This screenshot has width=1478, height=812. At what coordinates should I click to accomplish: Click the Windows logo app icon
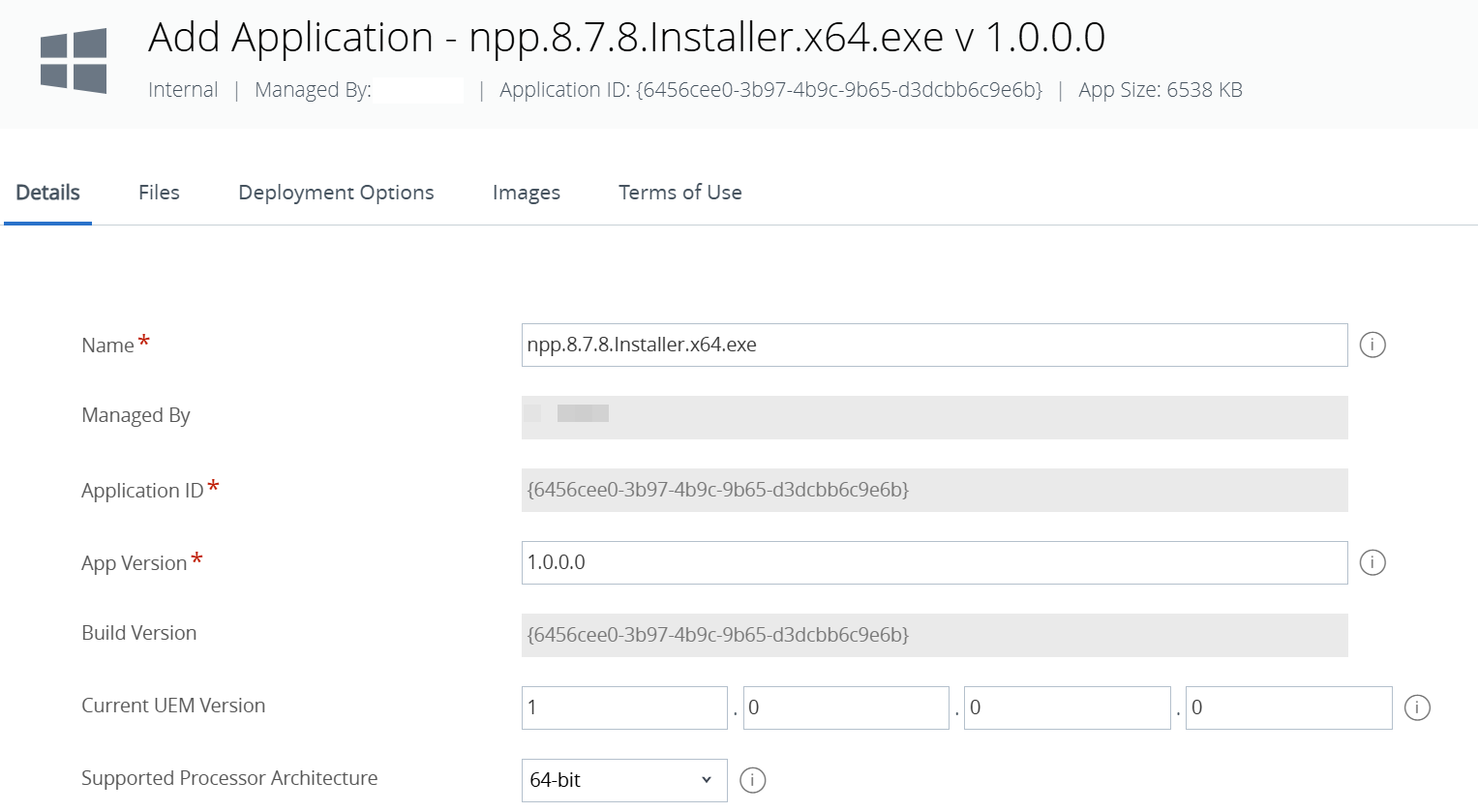74,61
